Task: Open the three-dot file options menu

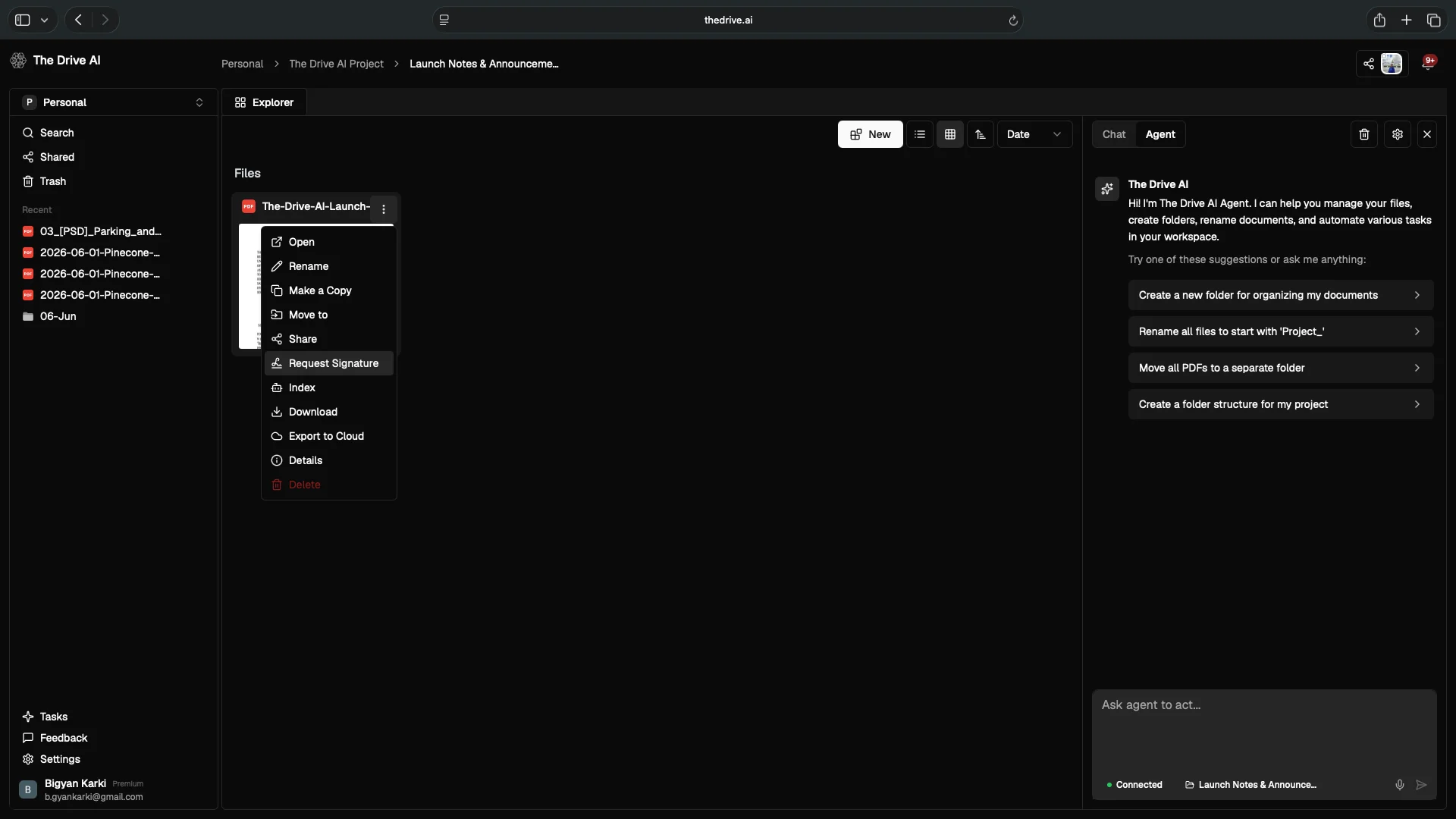Action: (384, 209)
